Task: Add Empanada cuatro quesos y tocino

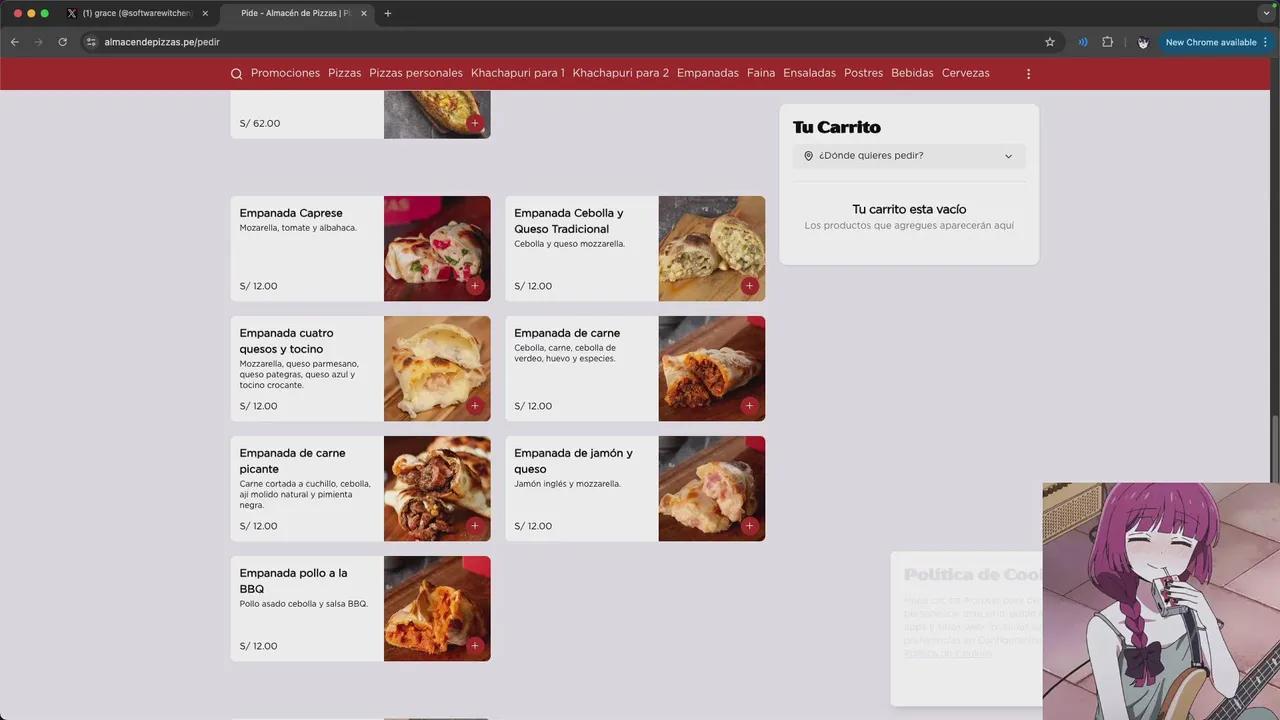Action: pos(474,406)
